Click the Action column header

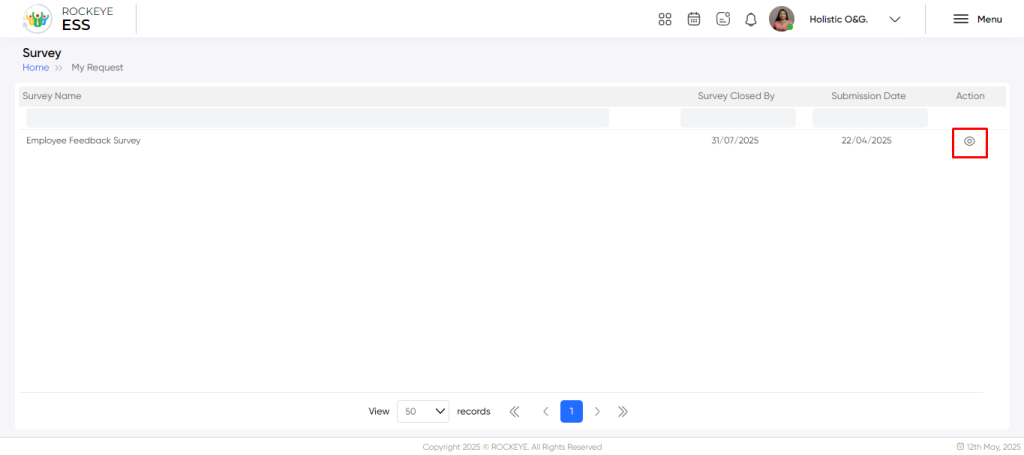(x=970, y=96)
